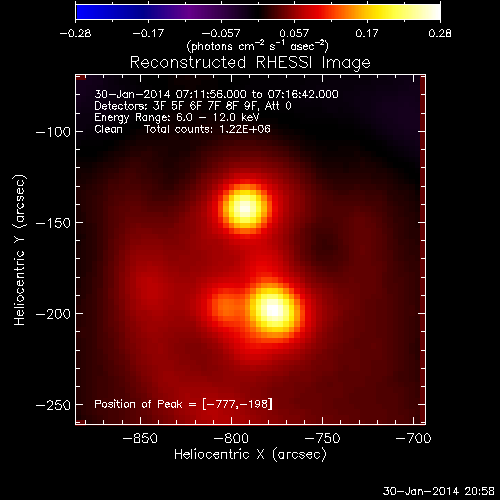Click the -850 X-axis tick label

pyautogui.click(x=140, y=438)
